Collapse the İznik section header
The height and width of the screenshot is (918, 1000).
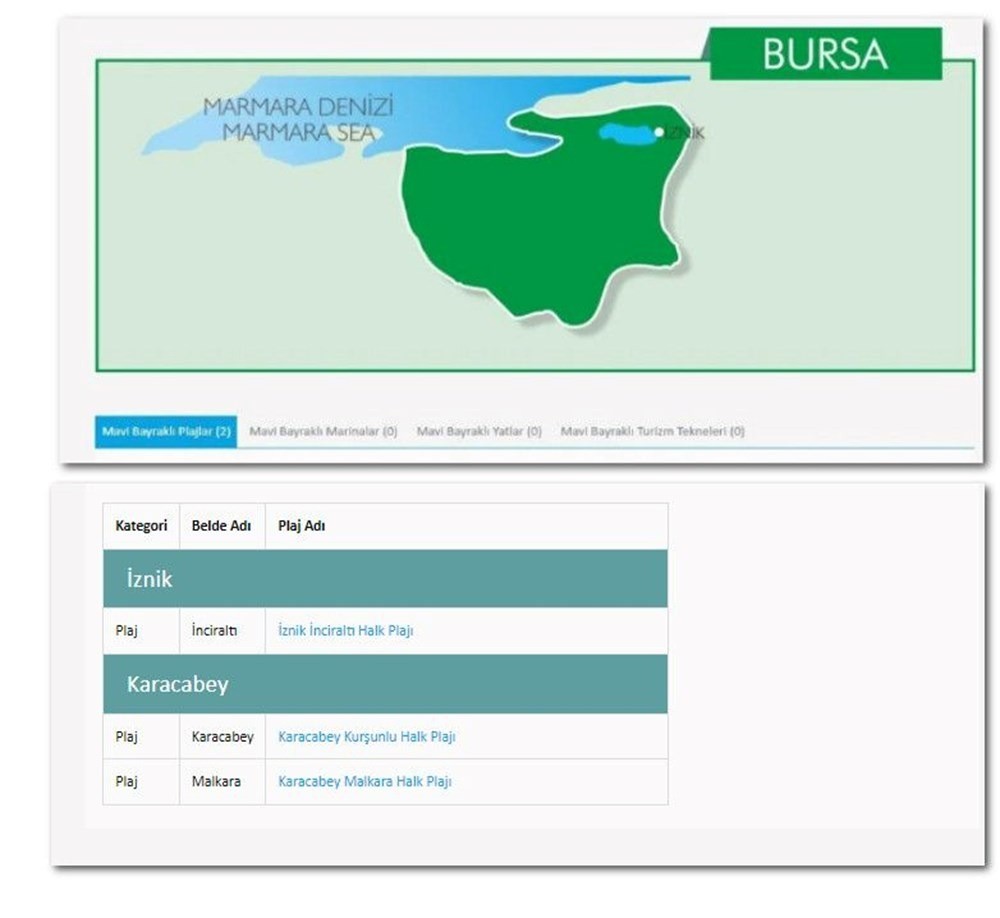(x=148, y=578)
